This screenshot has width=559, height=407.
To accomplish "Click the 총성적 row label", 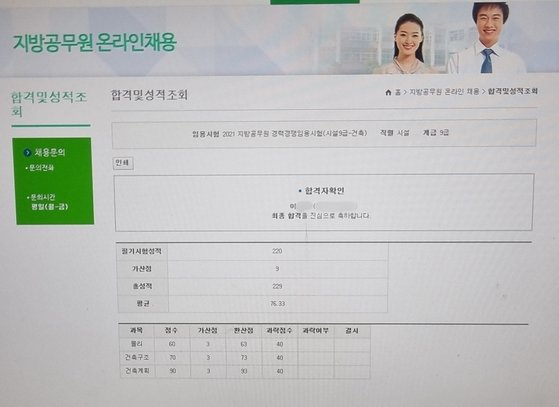I will (x=142, y=286).
